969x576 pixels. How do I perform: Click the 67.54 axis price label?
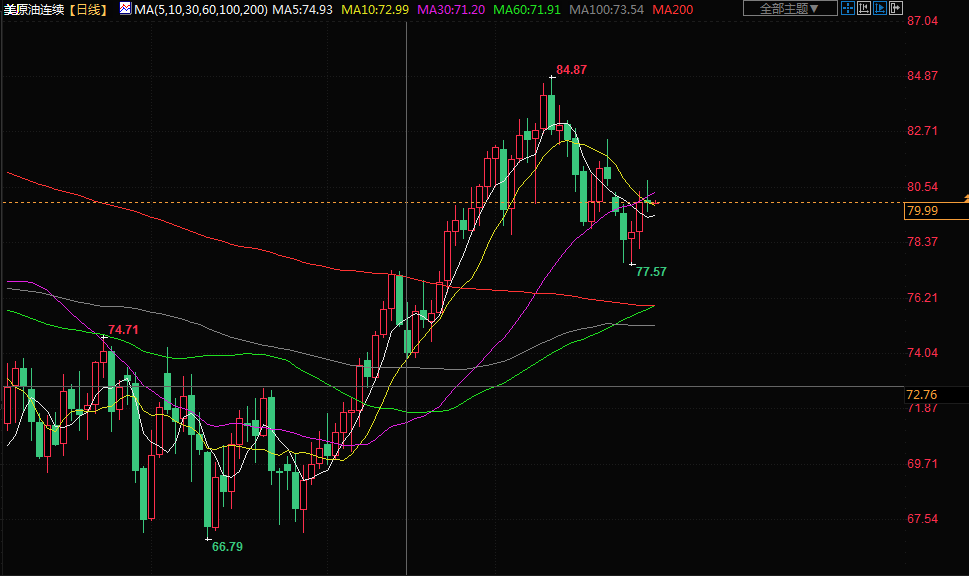tap(923, 519)
